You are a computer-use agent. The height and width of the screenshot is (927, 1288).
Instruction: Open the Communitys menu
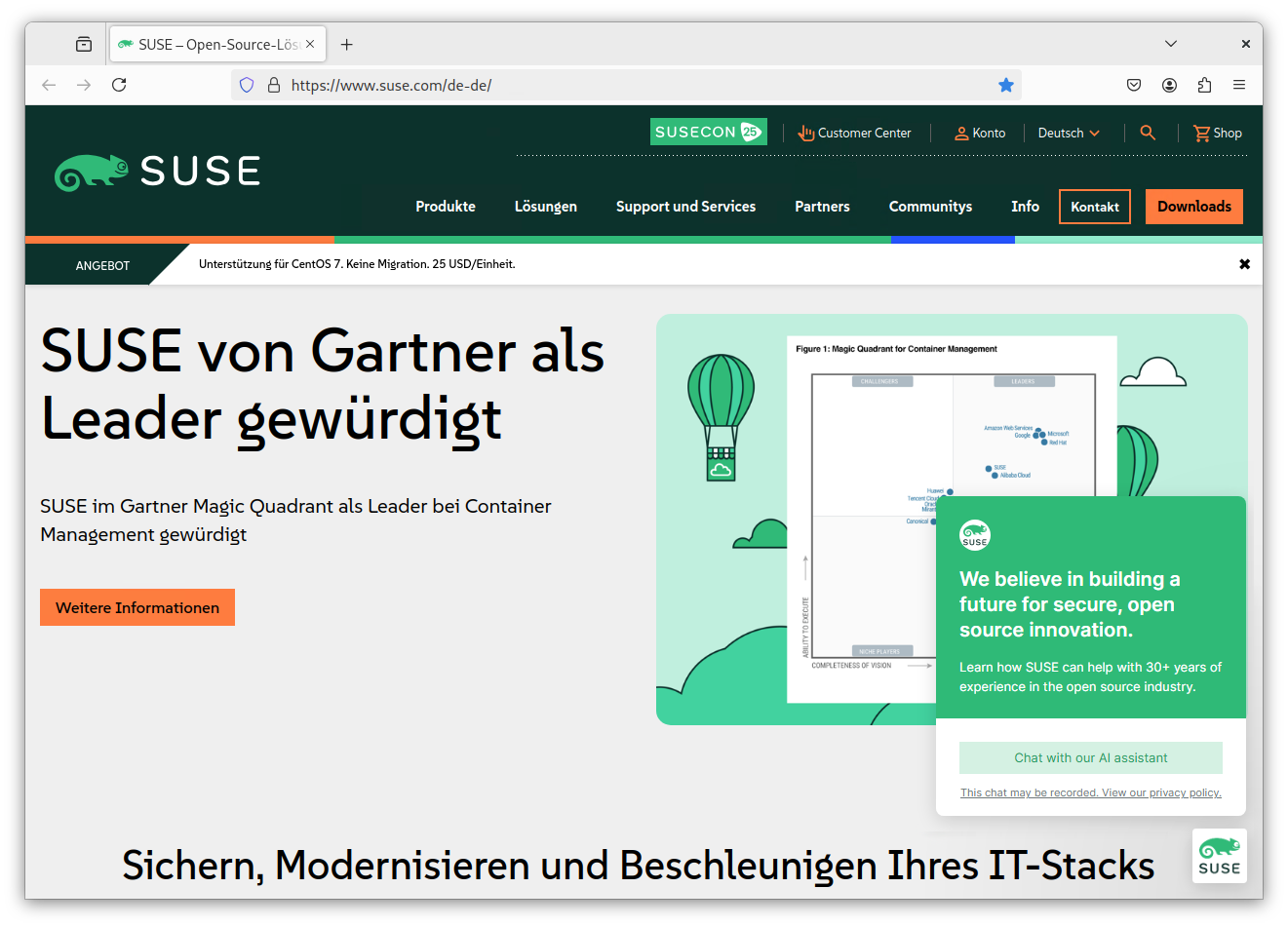click(x=930, y=207)
